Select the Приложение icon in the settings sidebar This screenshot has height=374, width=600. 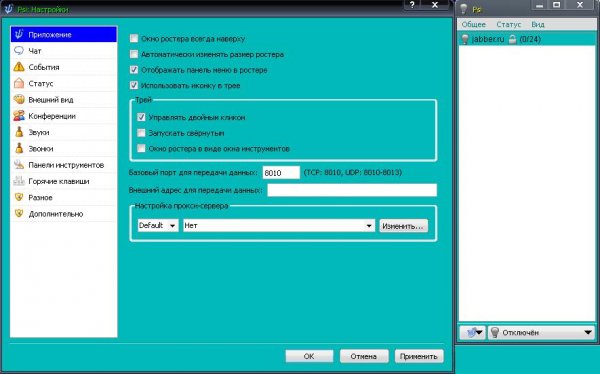(x=19, y=34)
